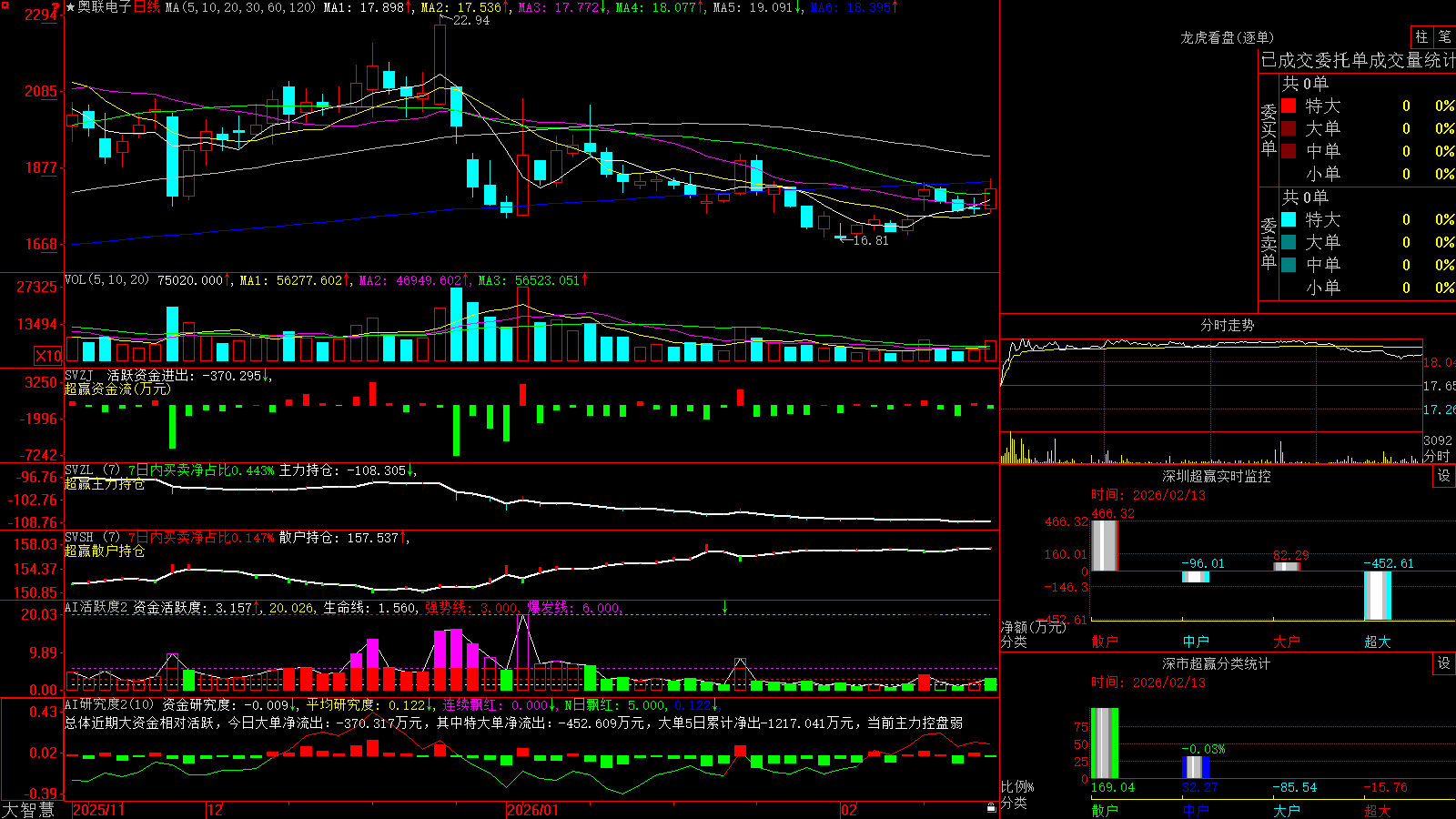Click the lock icon on the date axis
Image resolution: width=1456 pixels, height=819 pixels.
pos(992,808)
